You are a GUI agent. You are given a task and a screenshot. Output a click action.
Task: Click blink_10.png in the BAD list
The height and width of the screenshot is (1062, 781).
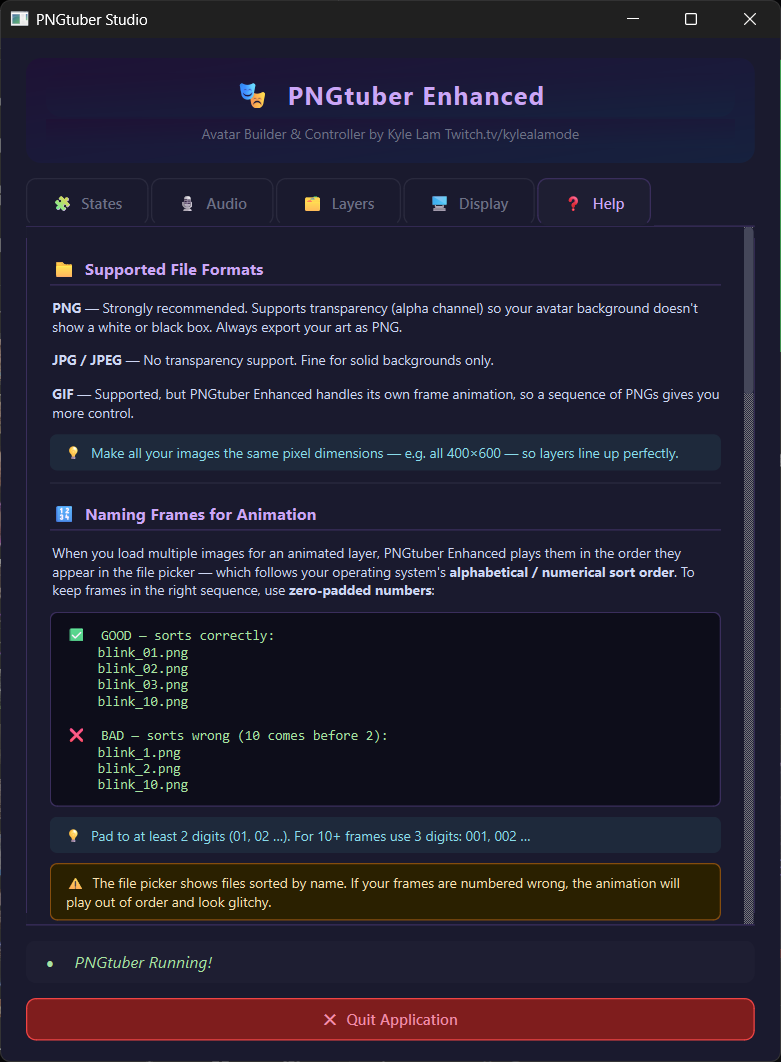pos(143,784)
